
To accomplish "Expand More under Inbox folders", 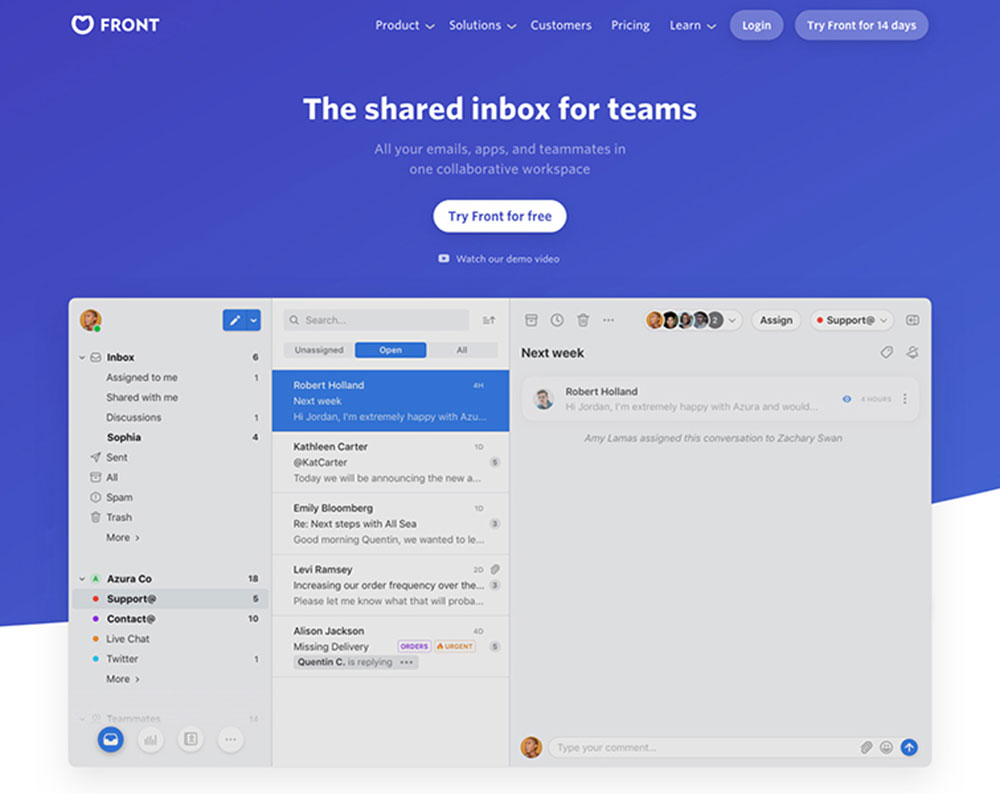I will (122, 538).
